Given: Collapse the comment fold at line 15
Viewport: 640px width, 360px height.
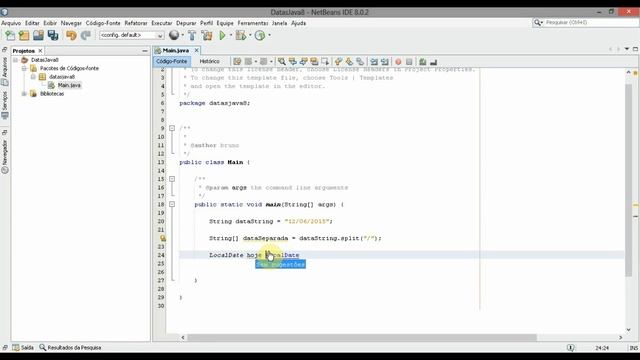Looking at the screenshot, I should click(x=172, y=179).
